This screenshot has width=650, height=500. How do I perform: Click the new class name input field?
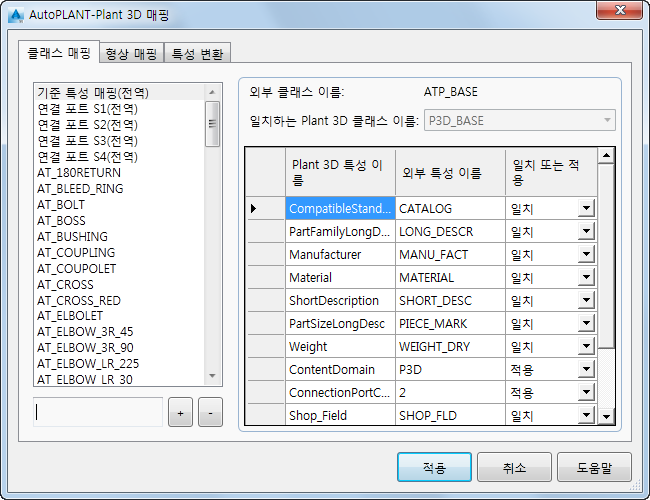98,412
